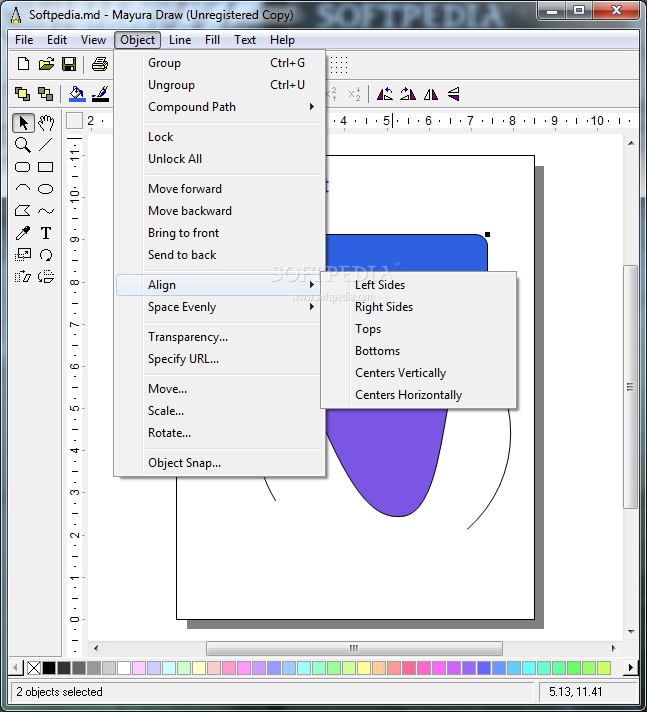Select the magnifier zoom tool
This screenshot has height=712, width=647.
(23, 145)
